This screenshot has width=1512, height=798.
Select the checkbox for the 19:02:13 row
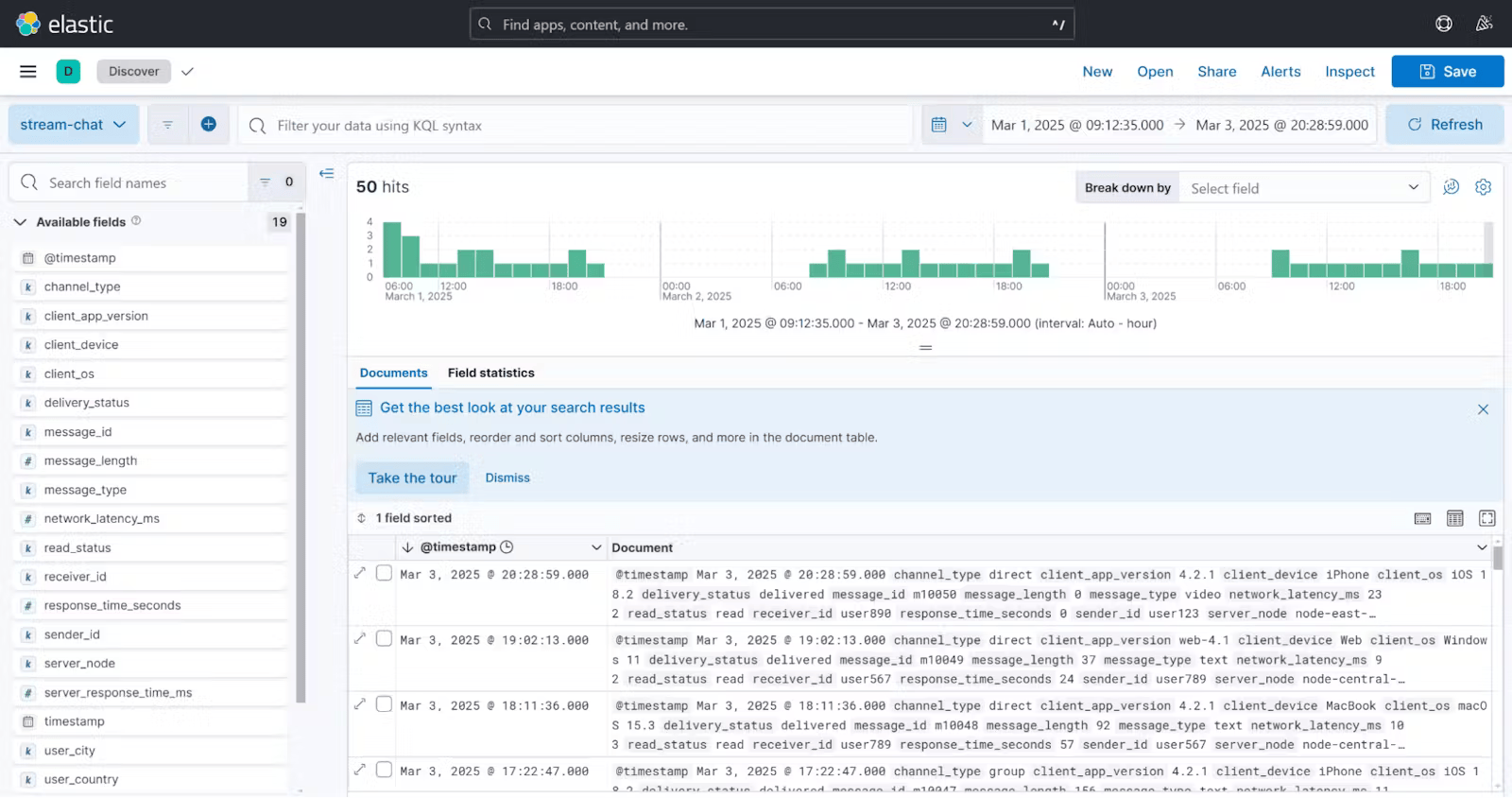tap(384, 638)
